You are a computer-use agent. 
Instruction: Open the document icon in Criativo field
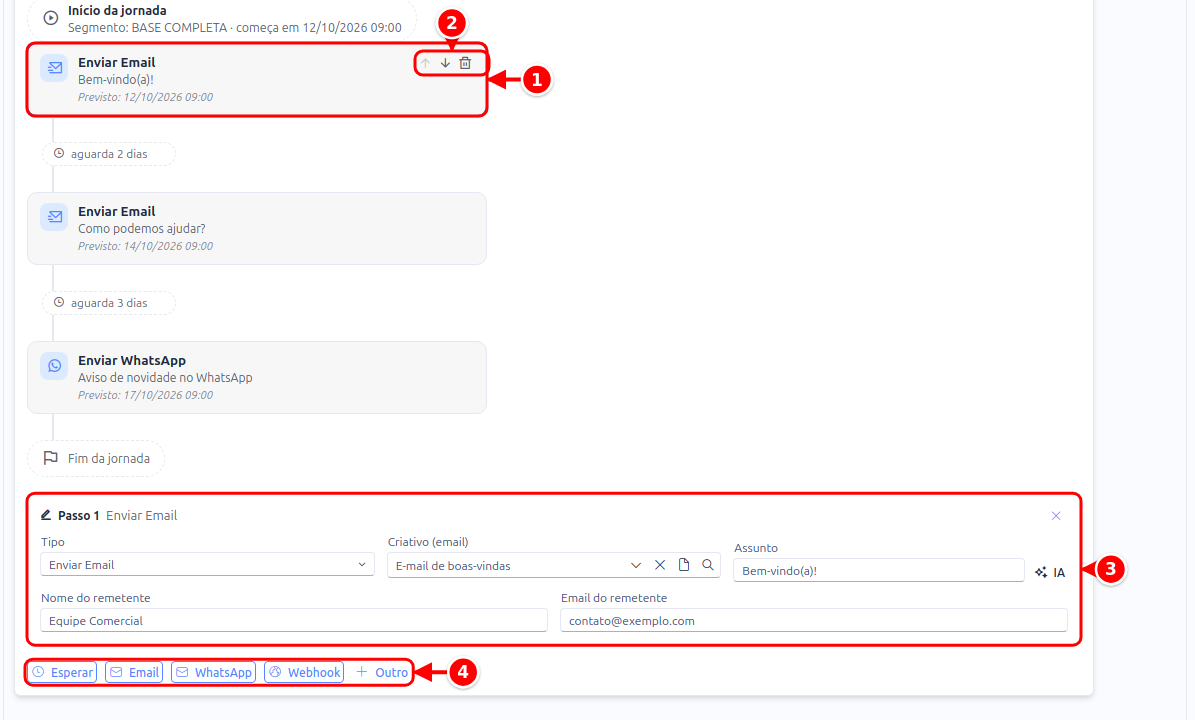coord(684,565)
